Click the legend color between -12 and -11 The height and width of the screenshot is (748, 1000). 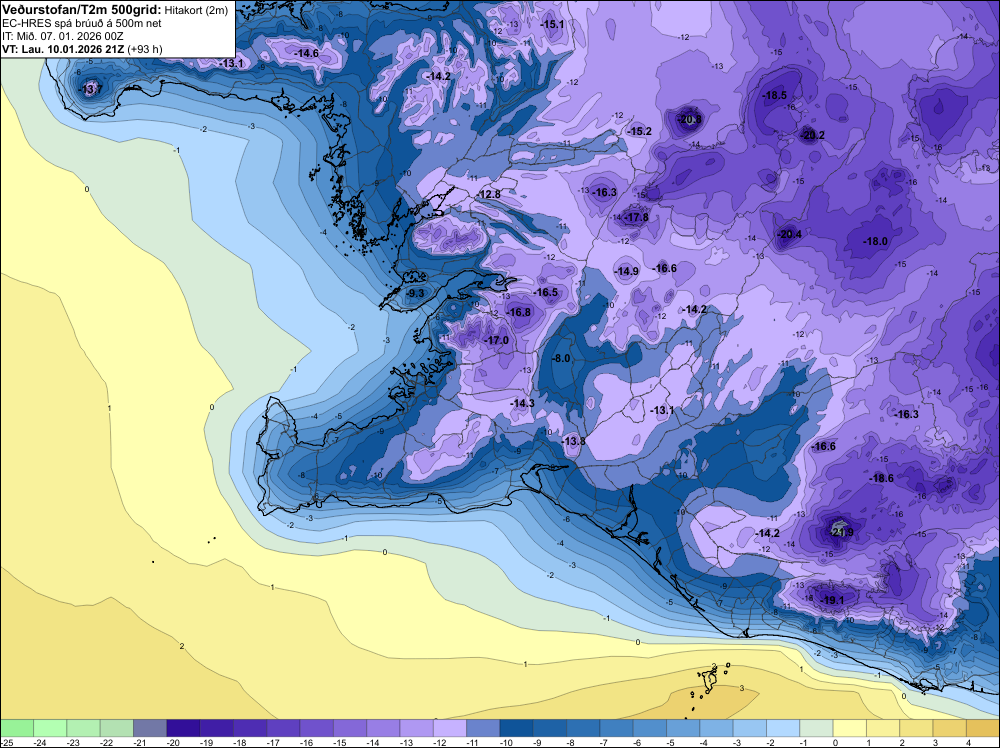[x=450, y=728]
